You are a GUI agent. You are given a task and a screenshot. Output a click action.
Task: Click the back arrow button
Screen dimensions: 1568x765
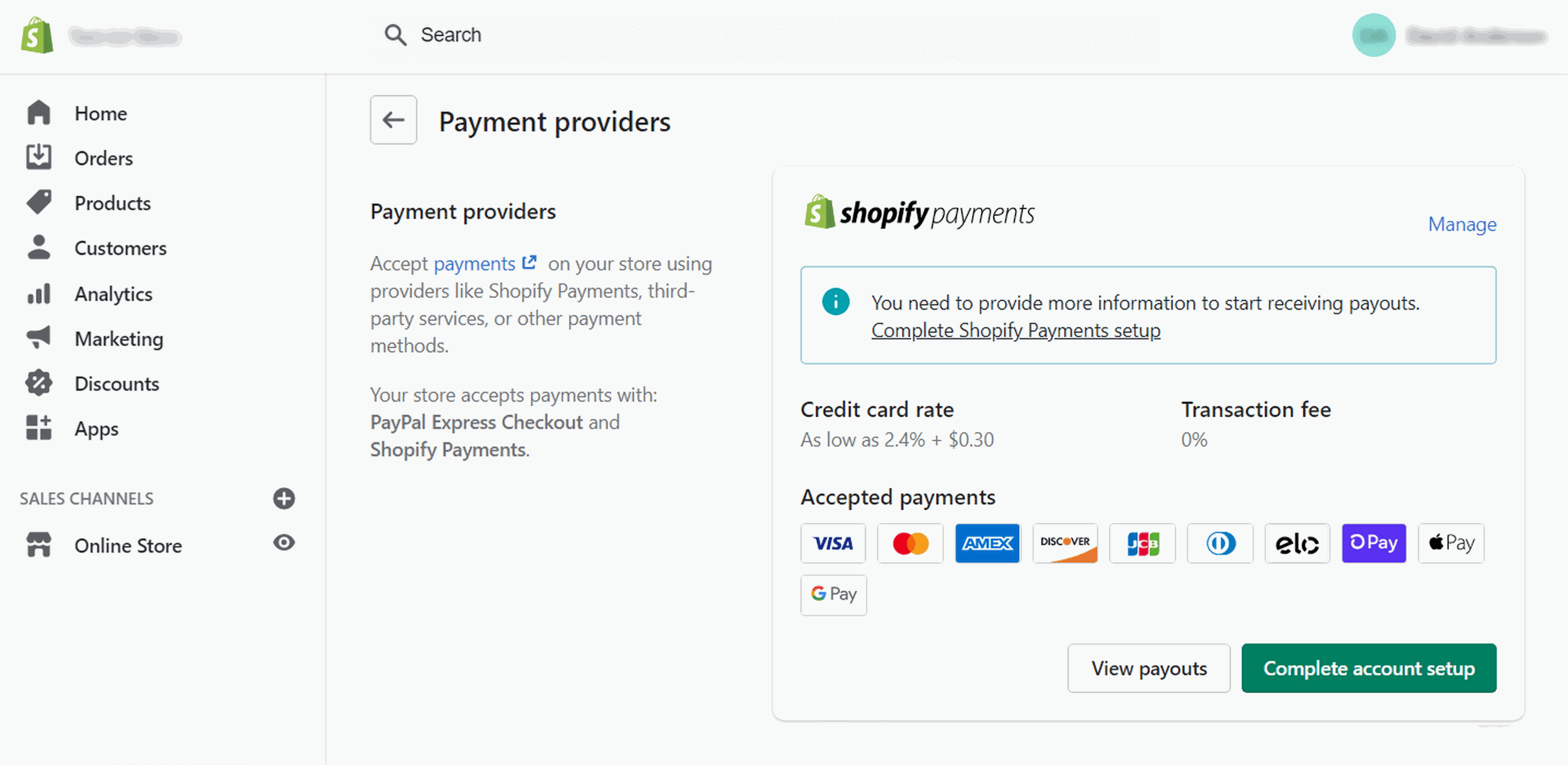pyautogui.click(x=393, y=120)
